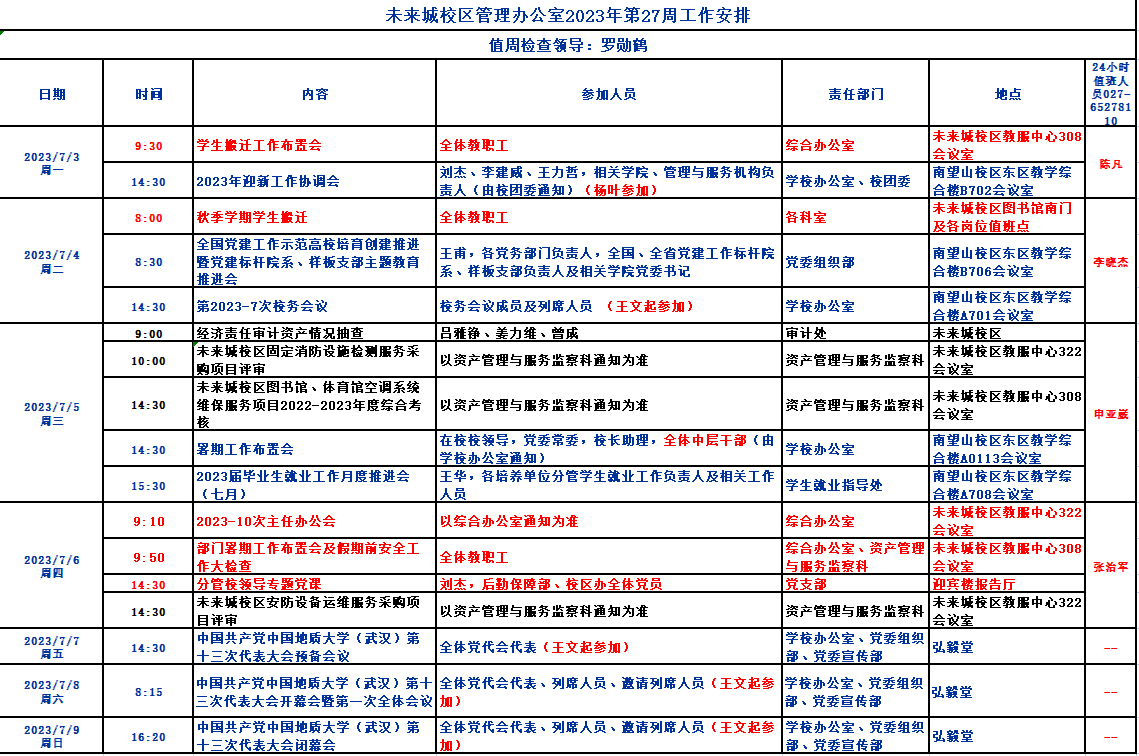Screen dimensions: 1139x756
Task: Click the 各科室 department cell
Action: pos(856,217)
